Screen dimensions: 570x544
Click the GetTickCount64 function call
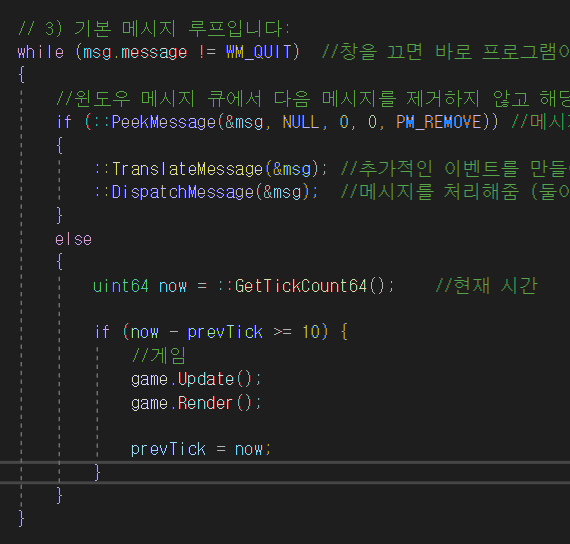tap(301, 286)
